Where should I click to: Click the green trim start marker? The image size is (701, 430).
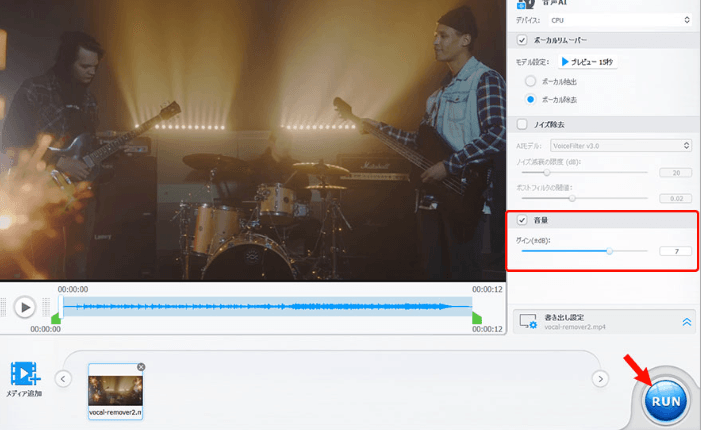coord(56,318)
